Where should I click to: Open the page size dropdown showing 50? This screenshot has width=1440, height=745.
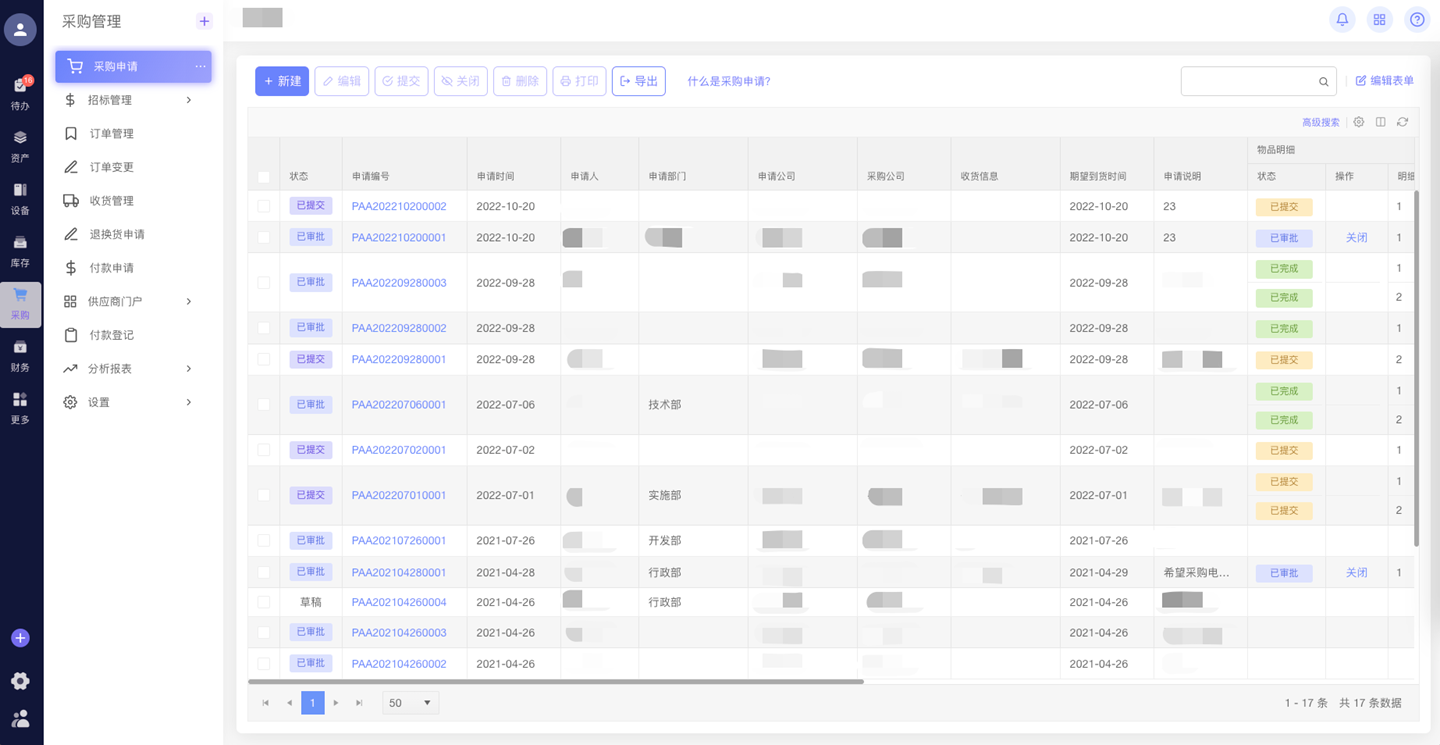411,703
